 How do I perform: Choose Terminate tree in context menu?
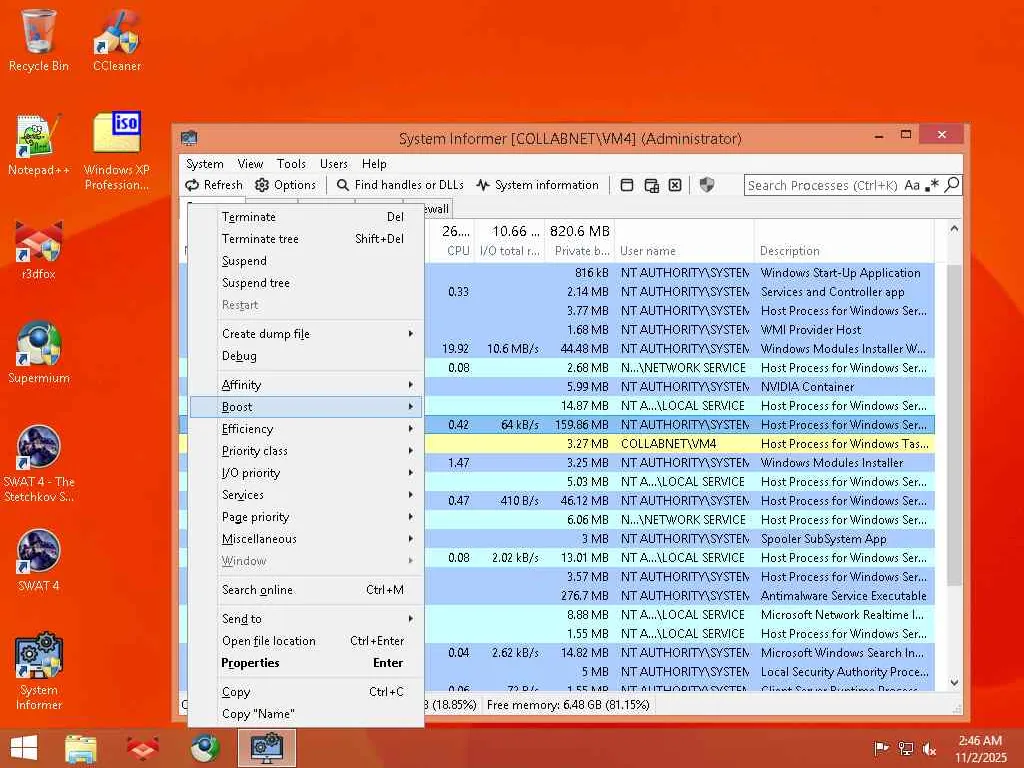coord(306,239)
